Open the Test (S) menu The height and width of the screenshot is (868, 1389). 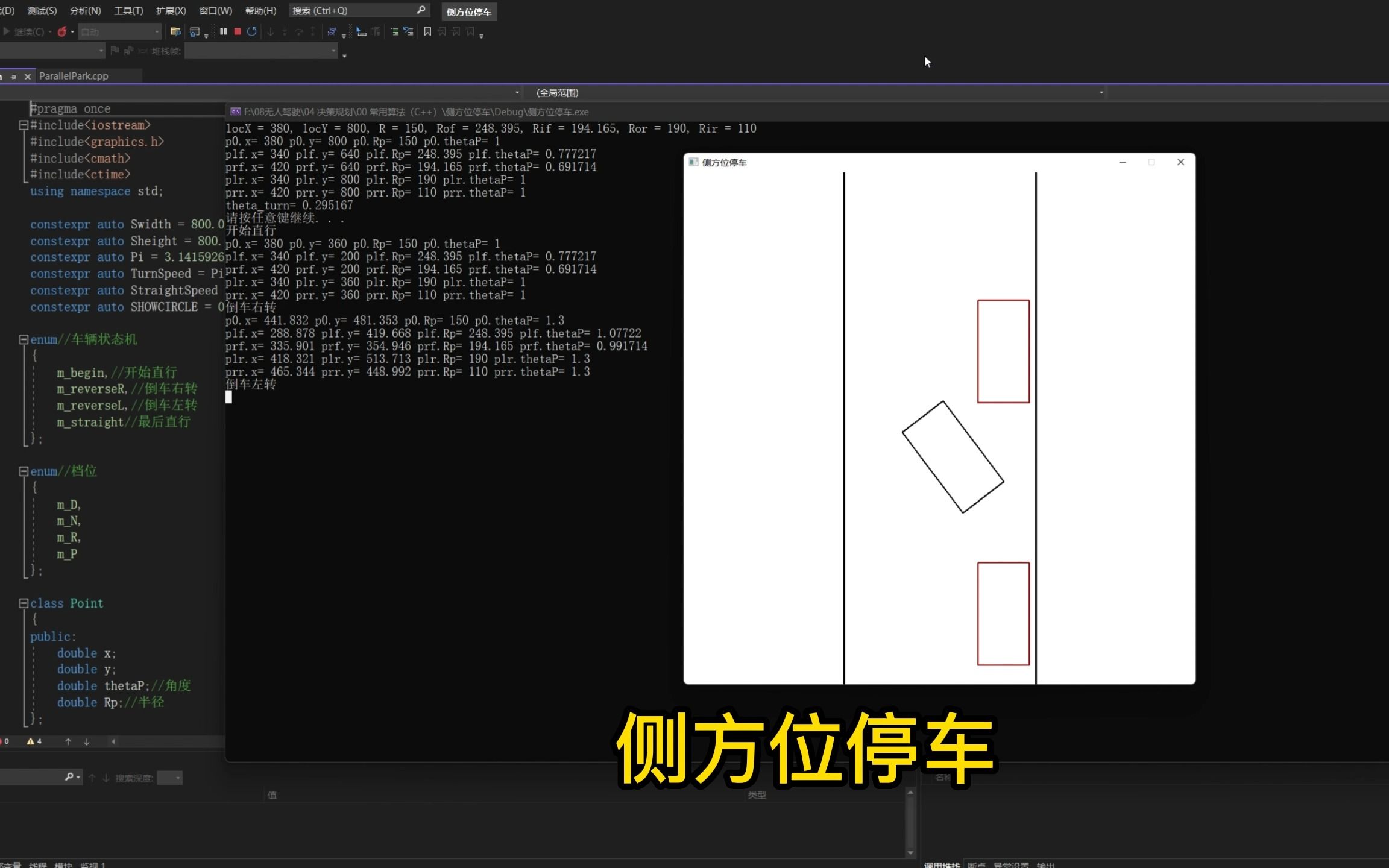(42, 11)
